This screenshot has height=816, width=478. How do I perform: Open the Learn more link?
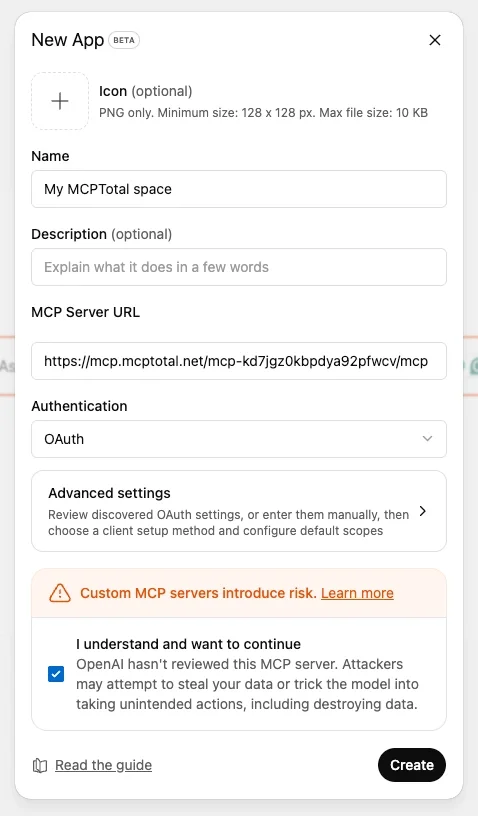pyautogui.click(x=357, y=593)
